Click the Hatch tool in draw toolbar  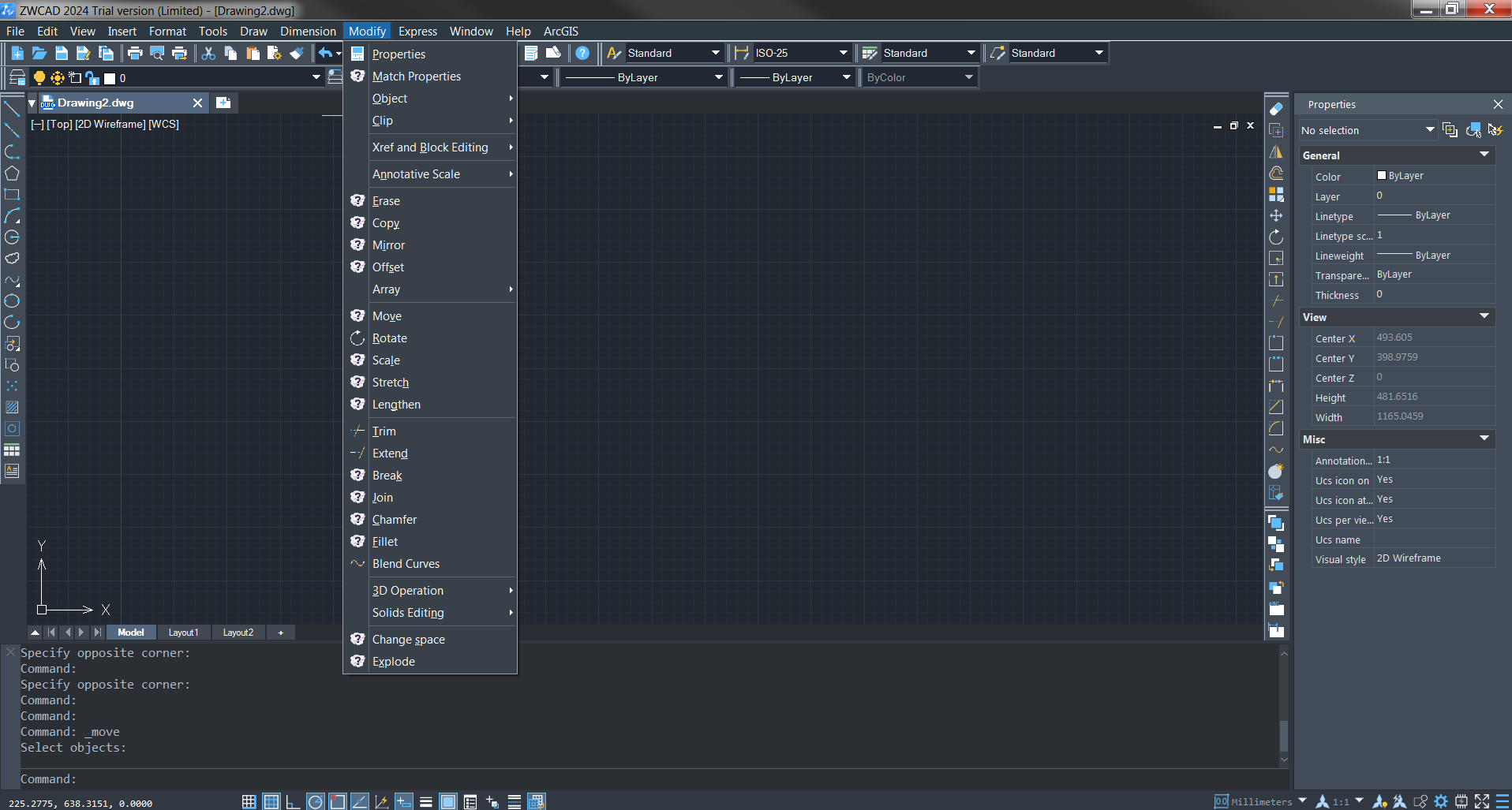12,408
